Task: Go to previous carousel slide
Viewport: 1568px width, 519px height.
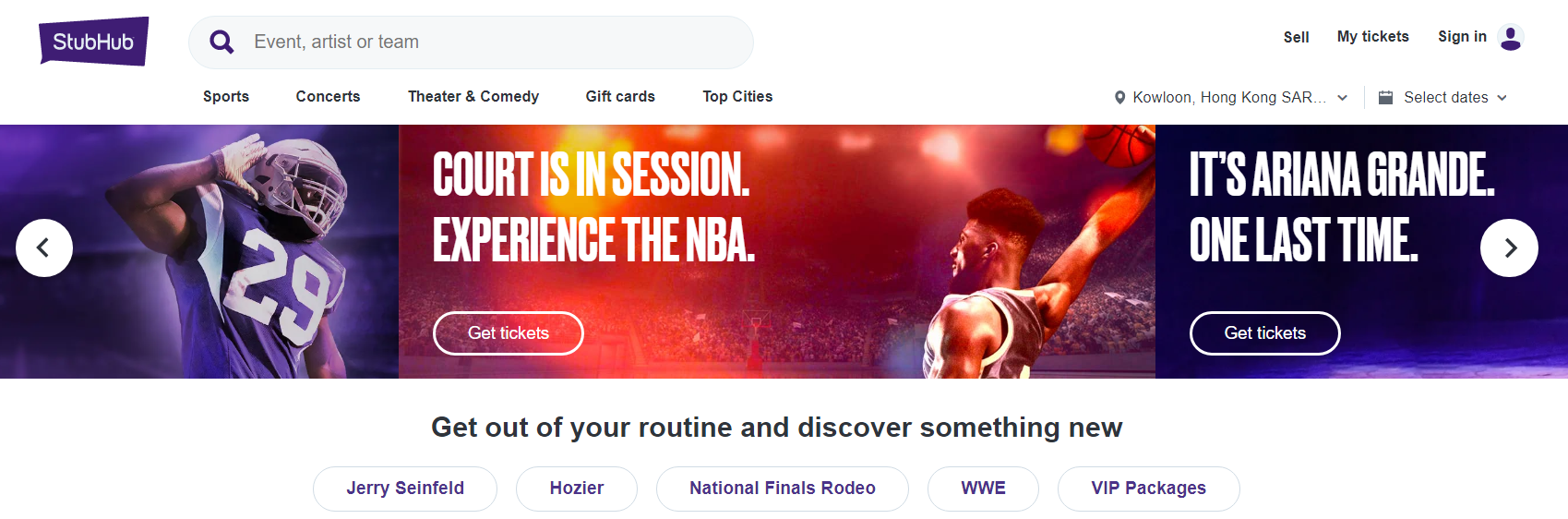Action: pos(44,247)
